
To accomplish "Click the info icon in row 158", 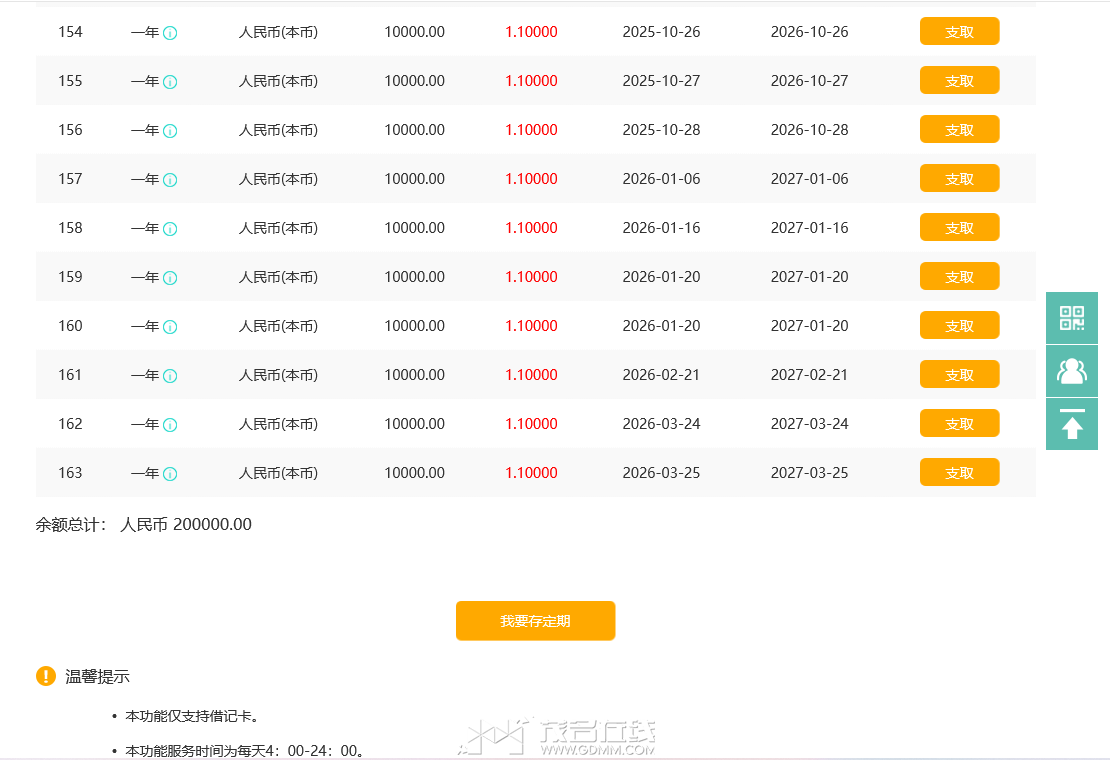I will (170, 229).
